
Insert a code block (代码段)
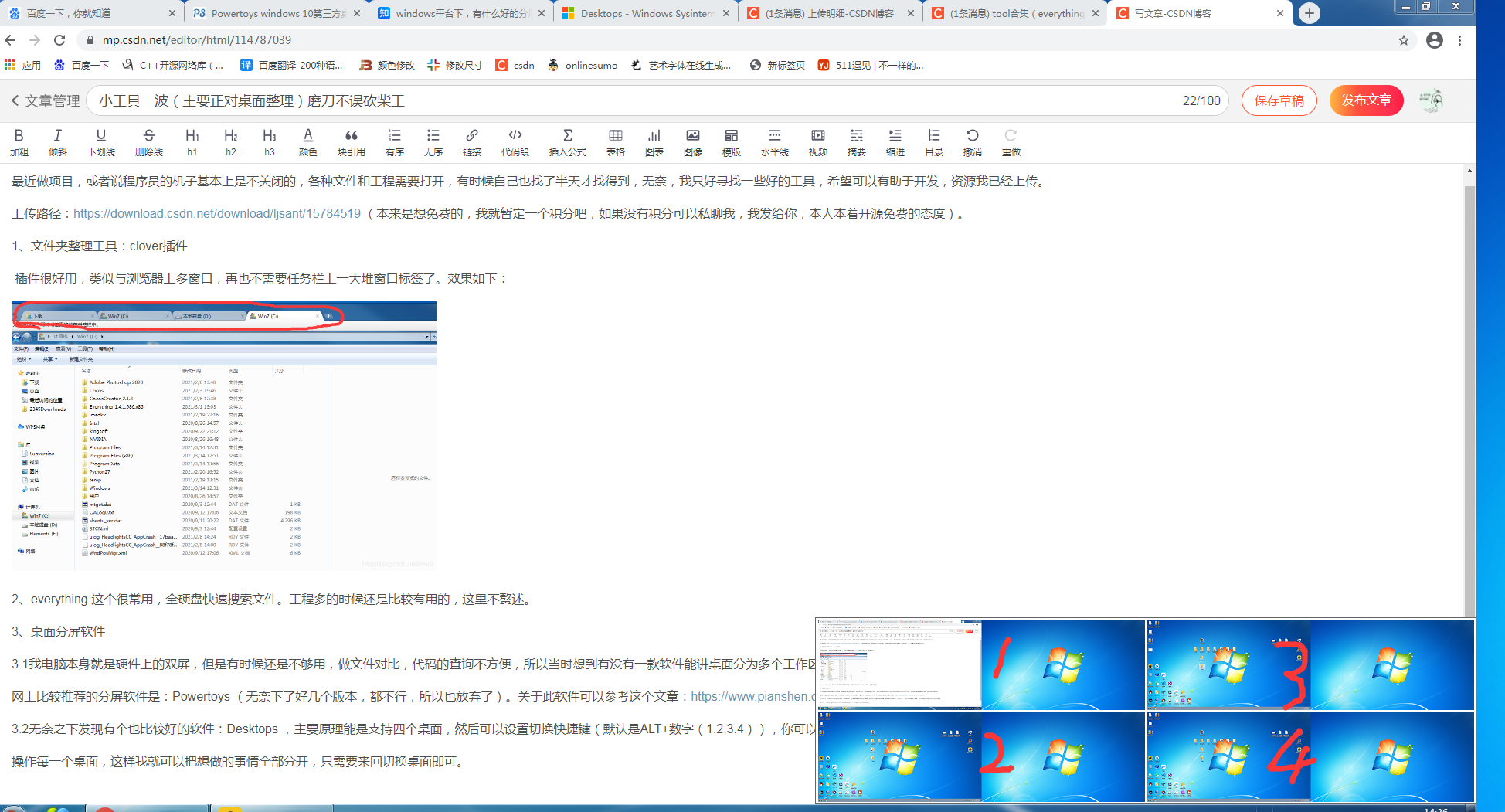[515, 143]
